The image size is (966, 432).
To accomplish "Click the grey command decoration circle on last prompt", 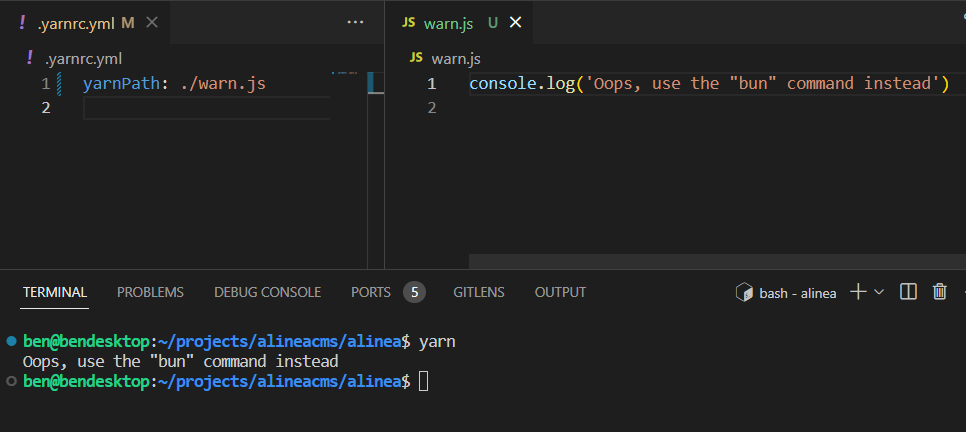I will tap(10, 381).
